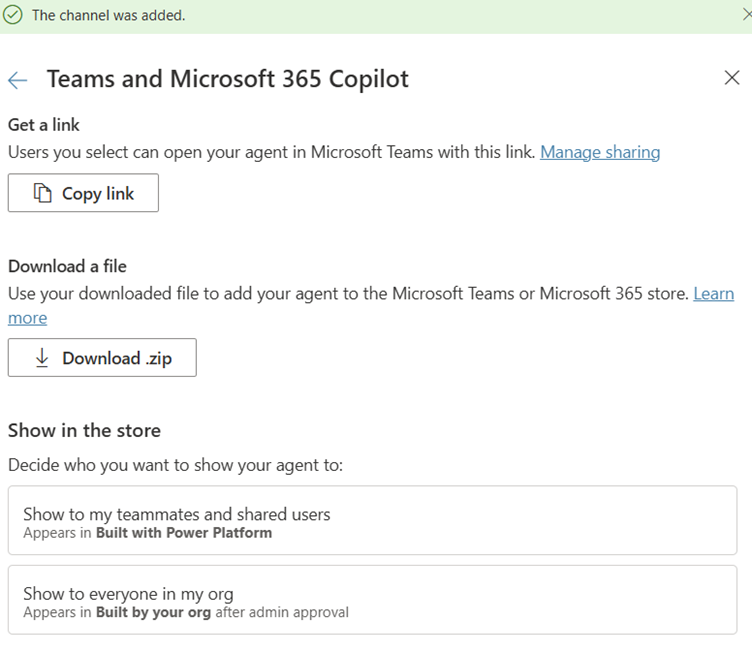Open the Learn more link

point(713,293)
